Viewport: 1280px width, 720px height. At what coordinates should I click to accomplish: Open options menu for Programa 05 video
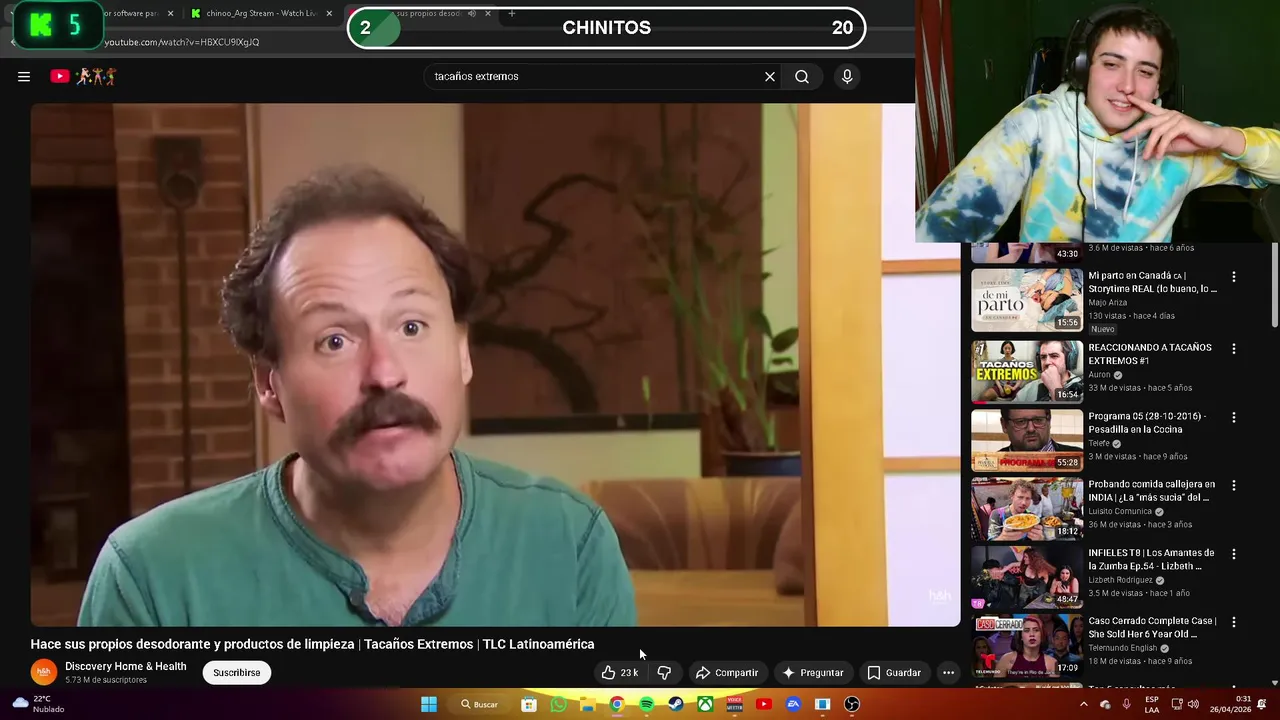coord(1234,417)
